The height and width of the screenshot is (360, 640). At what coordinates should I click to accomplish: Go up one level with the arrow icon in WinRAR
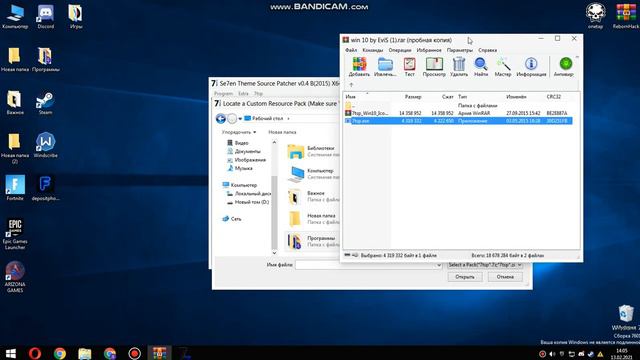(x=351, y=85)
